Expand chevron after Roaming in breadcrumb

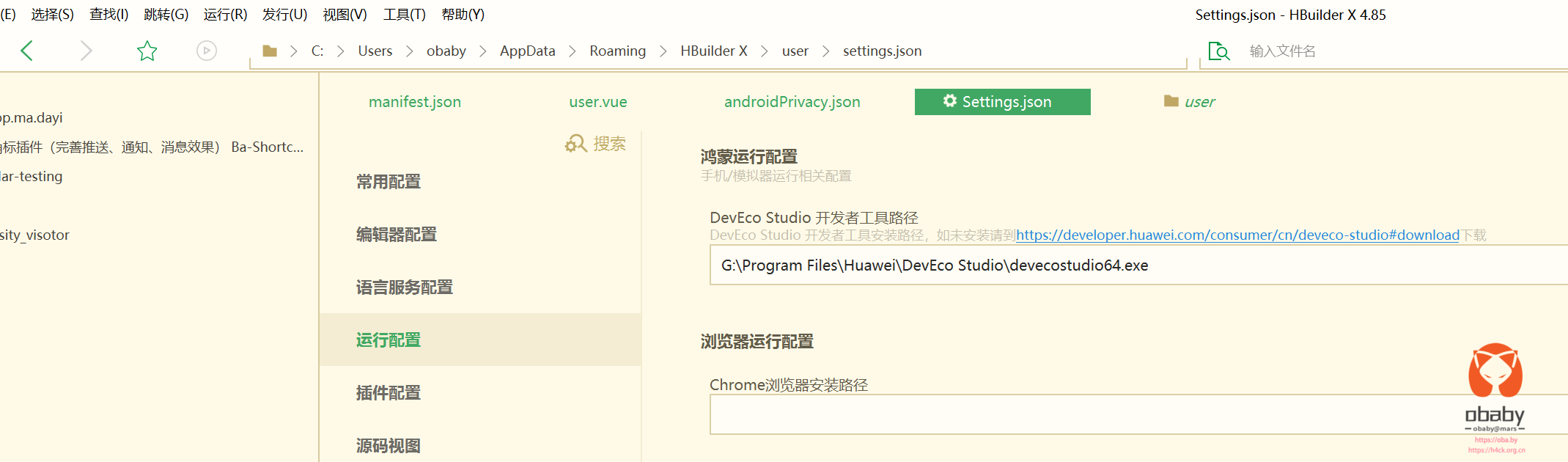tap(663, 51)
